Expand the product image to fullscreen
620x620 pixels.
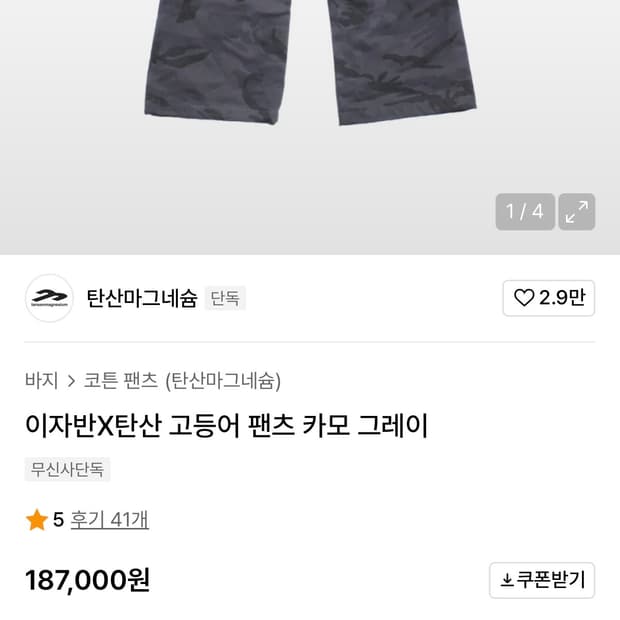click(577, 212)
